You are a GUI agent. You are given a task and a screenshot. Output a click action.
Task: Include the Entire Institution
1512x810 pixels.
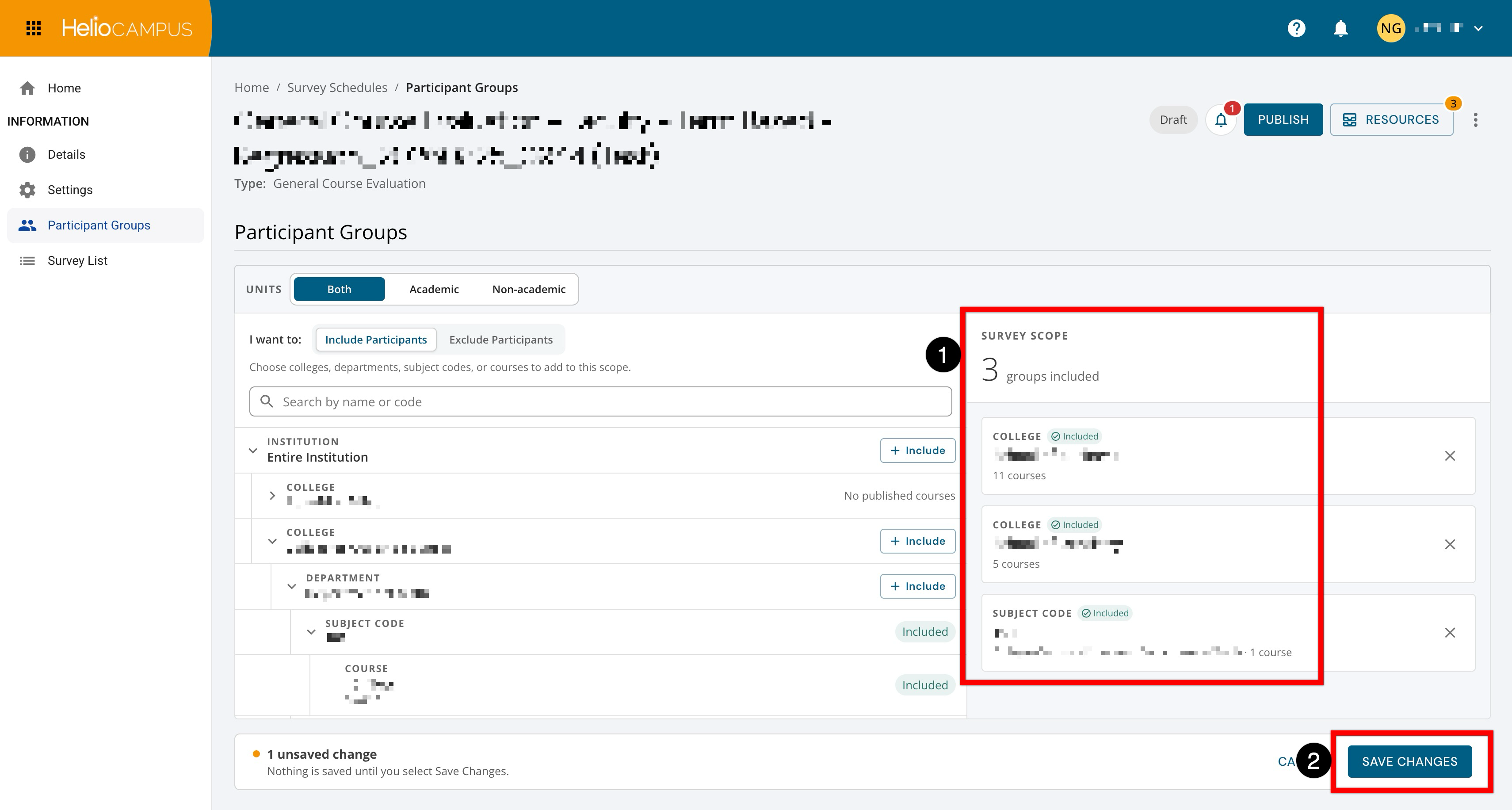tap(917, 451)
